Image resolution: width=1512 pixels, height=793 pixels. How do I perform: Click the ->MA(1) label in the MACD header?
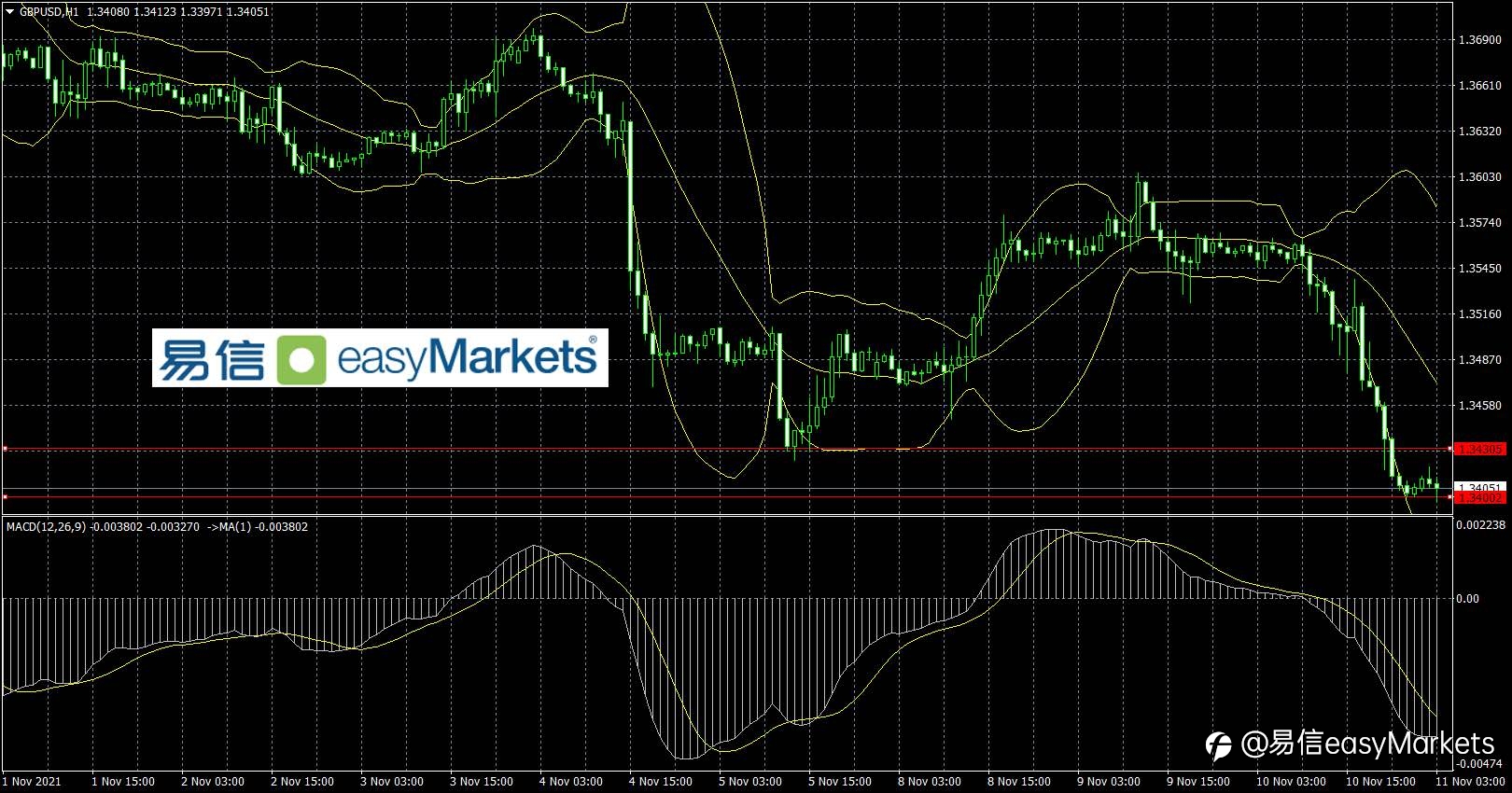[228, 527]
